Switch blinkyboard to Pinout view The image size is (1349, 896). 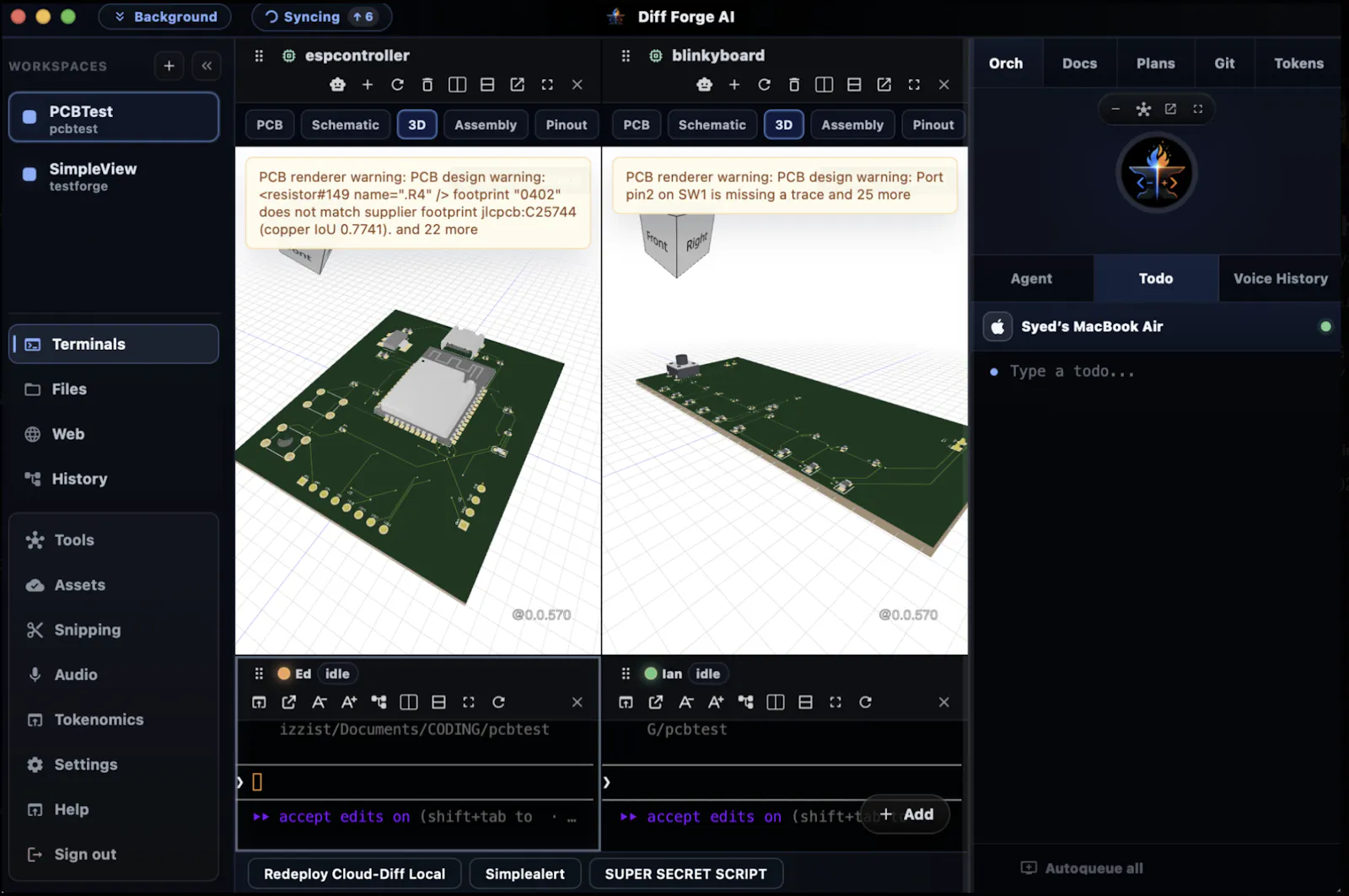(933, 125)
